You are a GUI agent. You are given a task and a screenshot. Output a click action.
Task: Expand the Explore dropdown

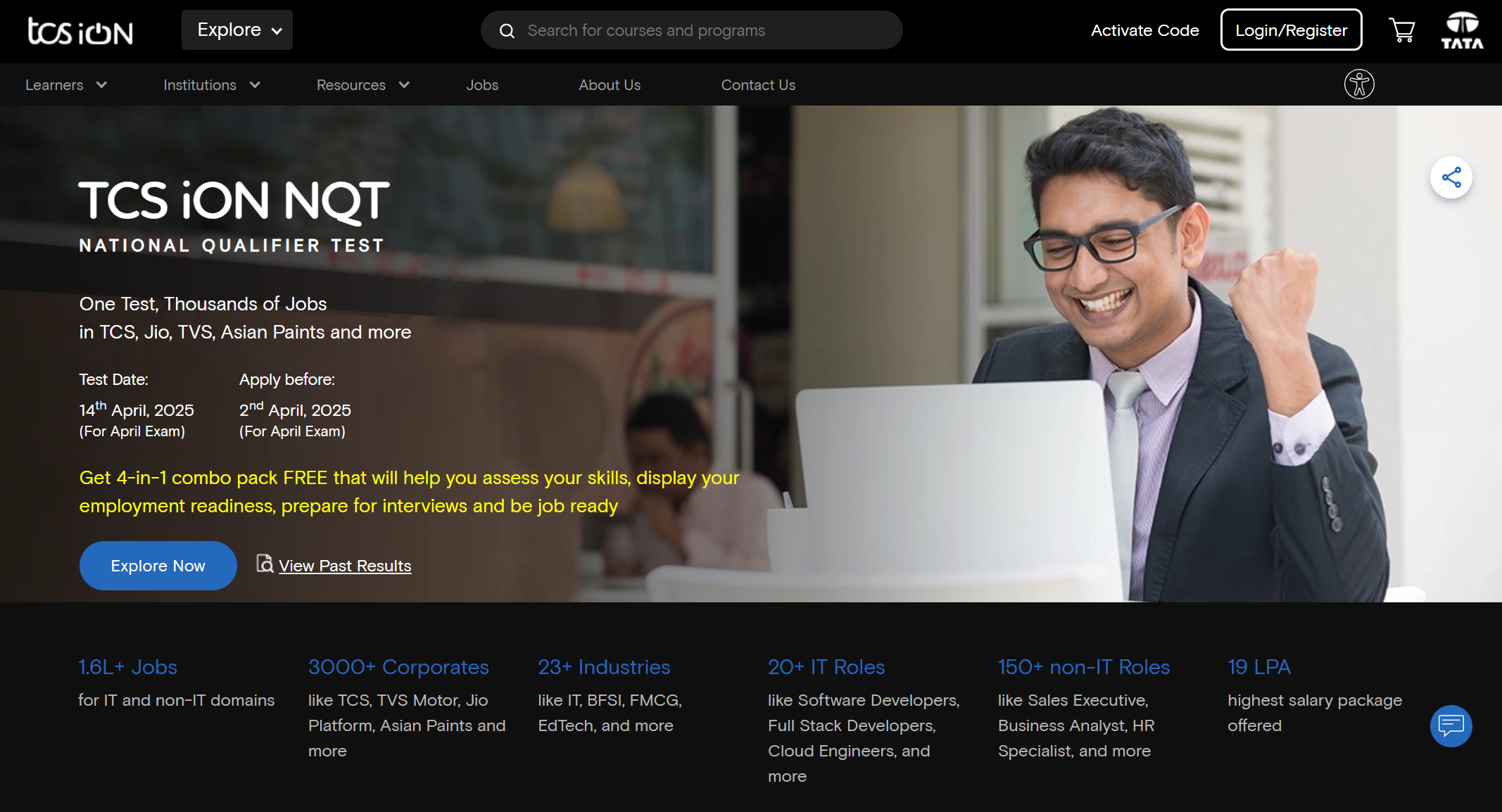point(237,30)
